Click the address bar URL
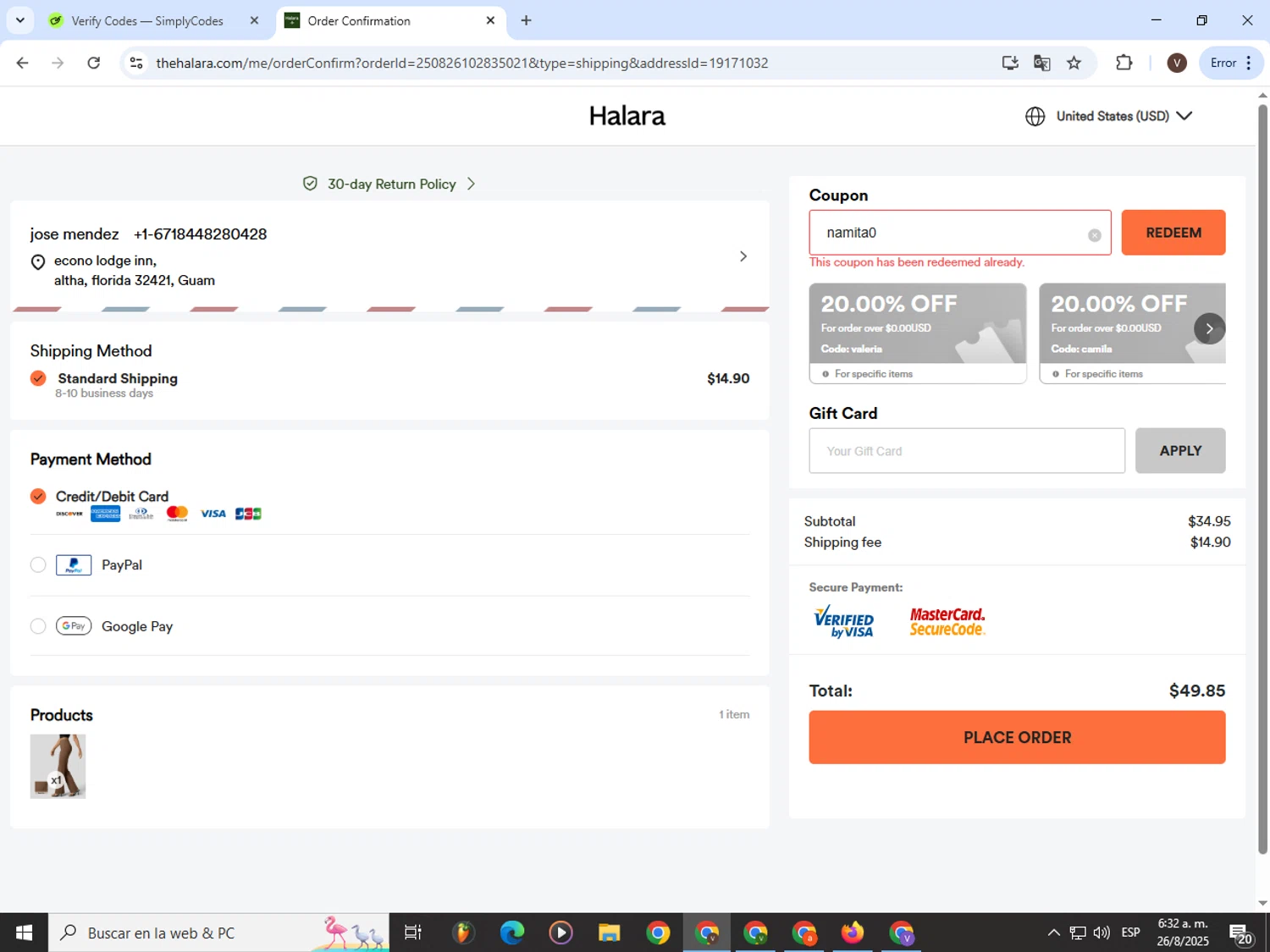1270x952 pixels. (x=462, y=63)
